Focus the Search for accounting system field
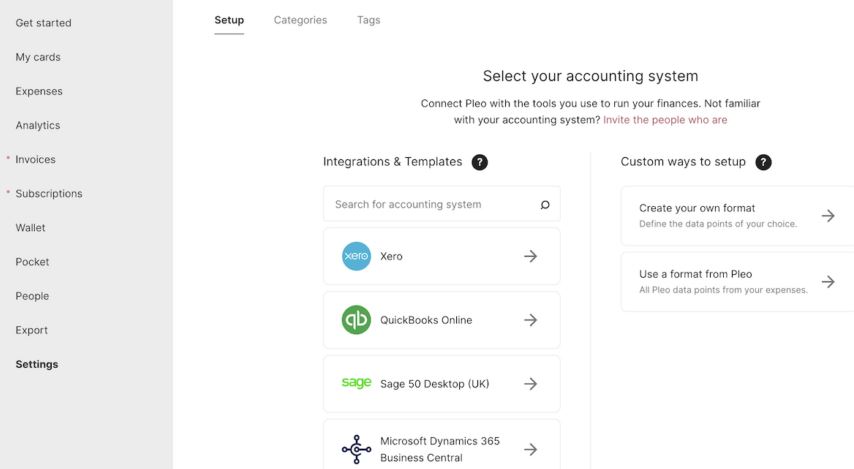Viewport: 854px width, 469px height. click(442, 204)
